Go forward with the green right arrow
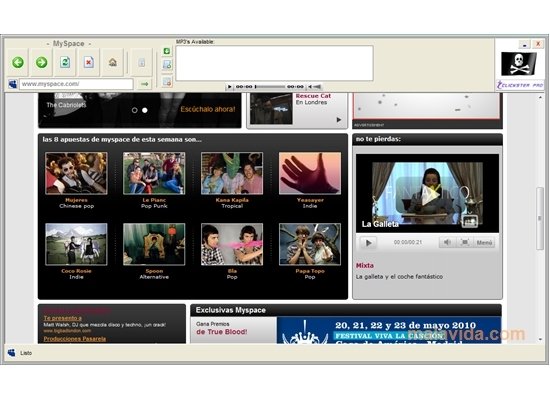The width and height of the screenshot is (550, 400). (41, 62)
